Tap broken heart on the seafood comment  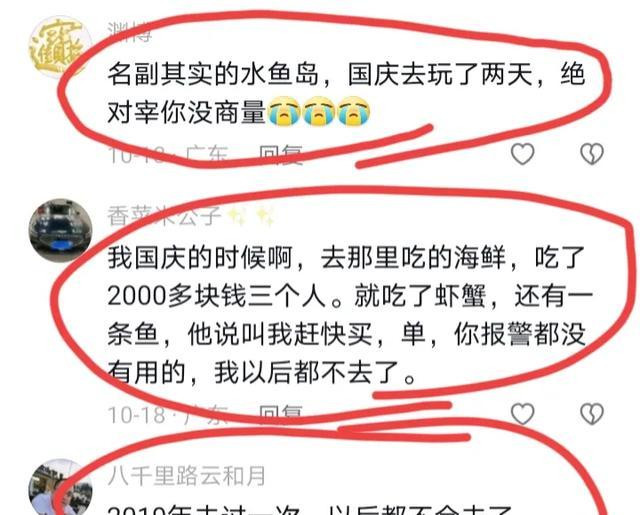592,414
